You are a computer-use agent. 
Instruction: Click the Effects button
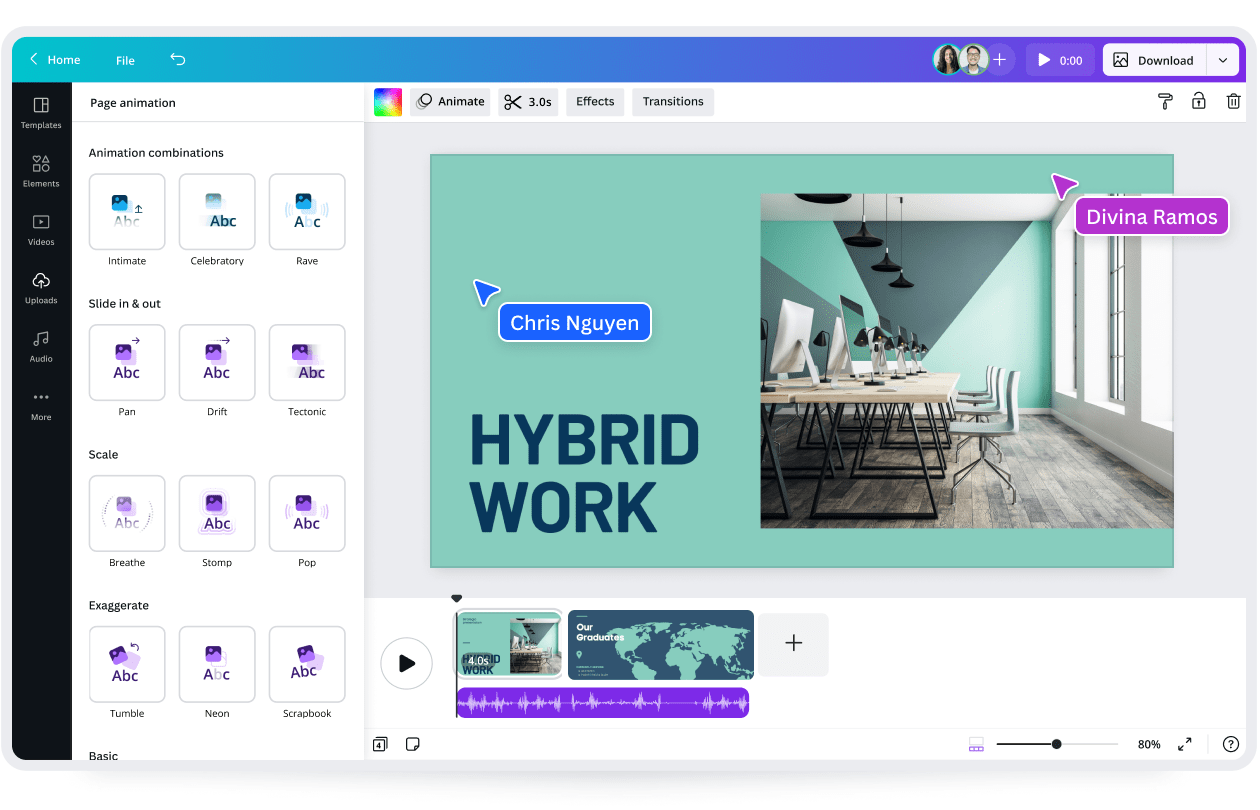pos(595,101)
